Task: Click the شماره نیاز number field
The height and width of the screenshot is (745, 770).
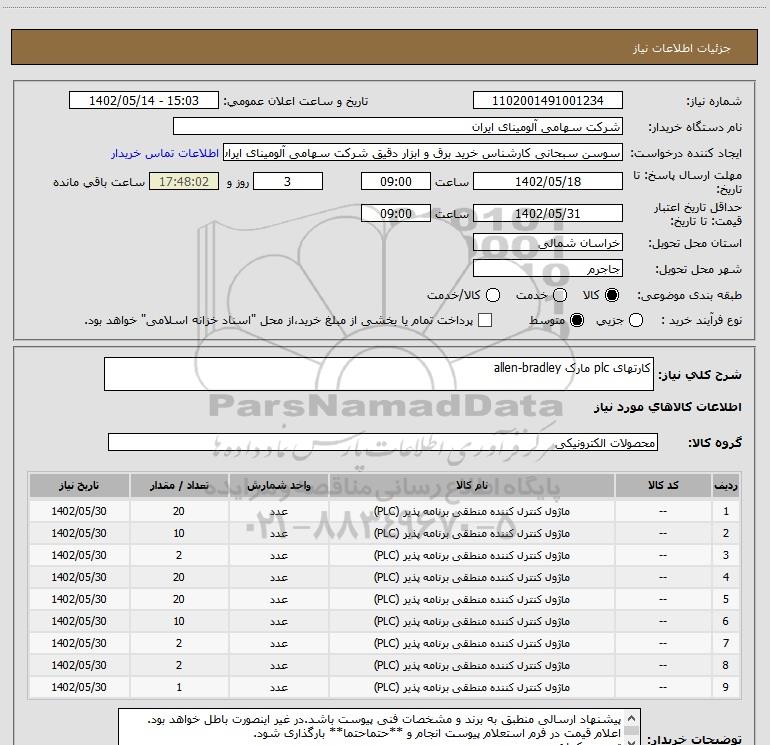Action: point(547,102)
